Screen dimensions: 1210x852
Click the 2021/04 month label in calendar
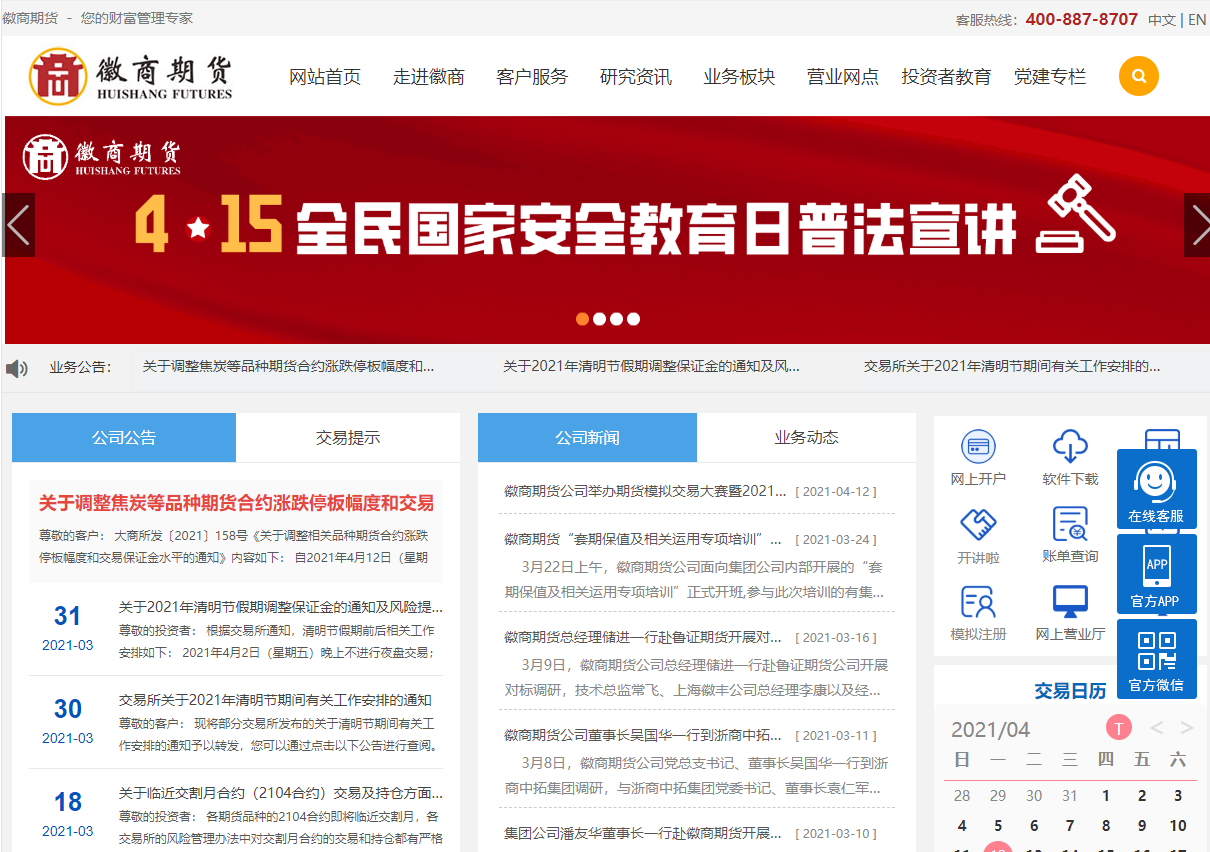tap(990, 729)
